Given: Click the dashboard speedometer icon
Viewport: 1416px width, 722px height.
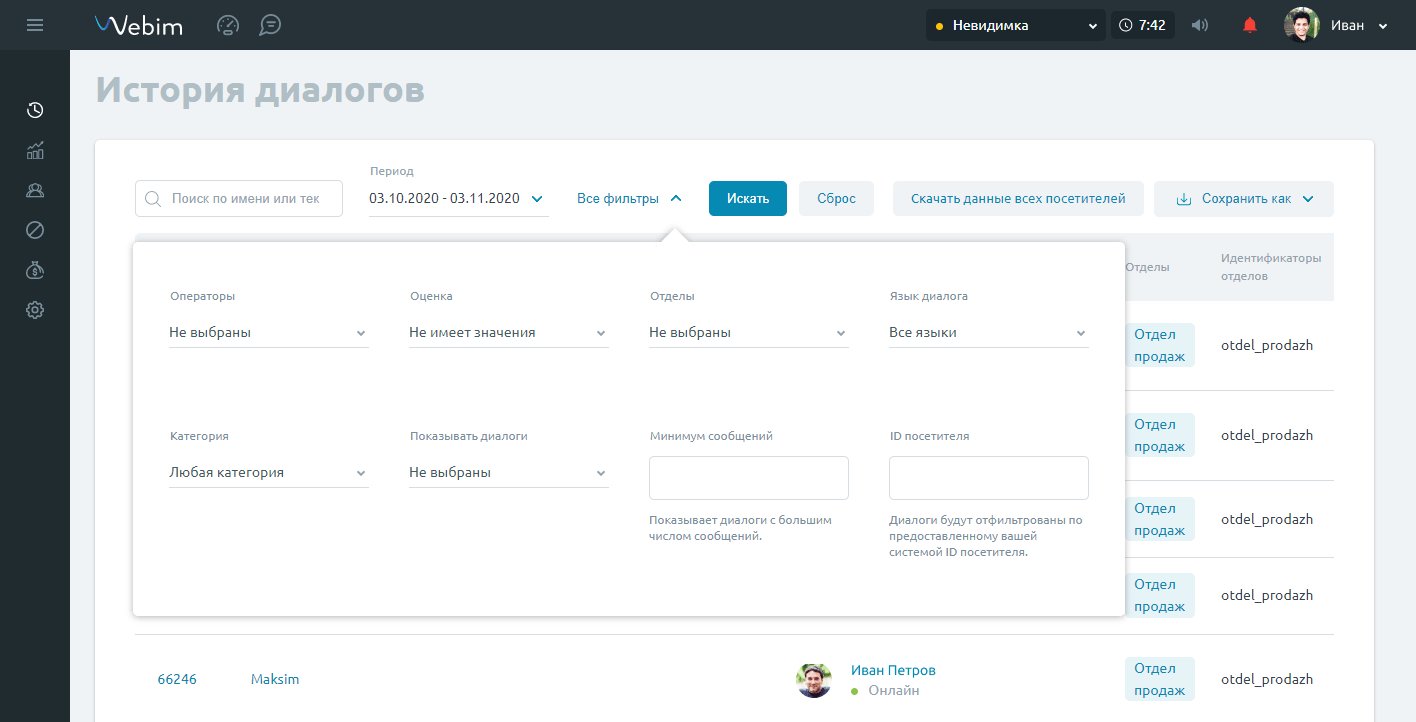Looking at the screenshot, I should pyautogui.click(x=228, y=25).
